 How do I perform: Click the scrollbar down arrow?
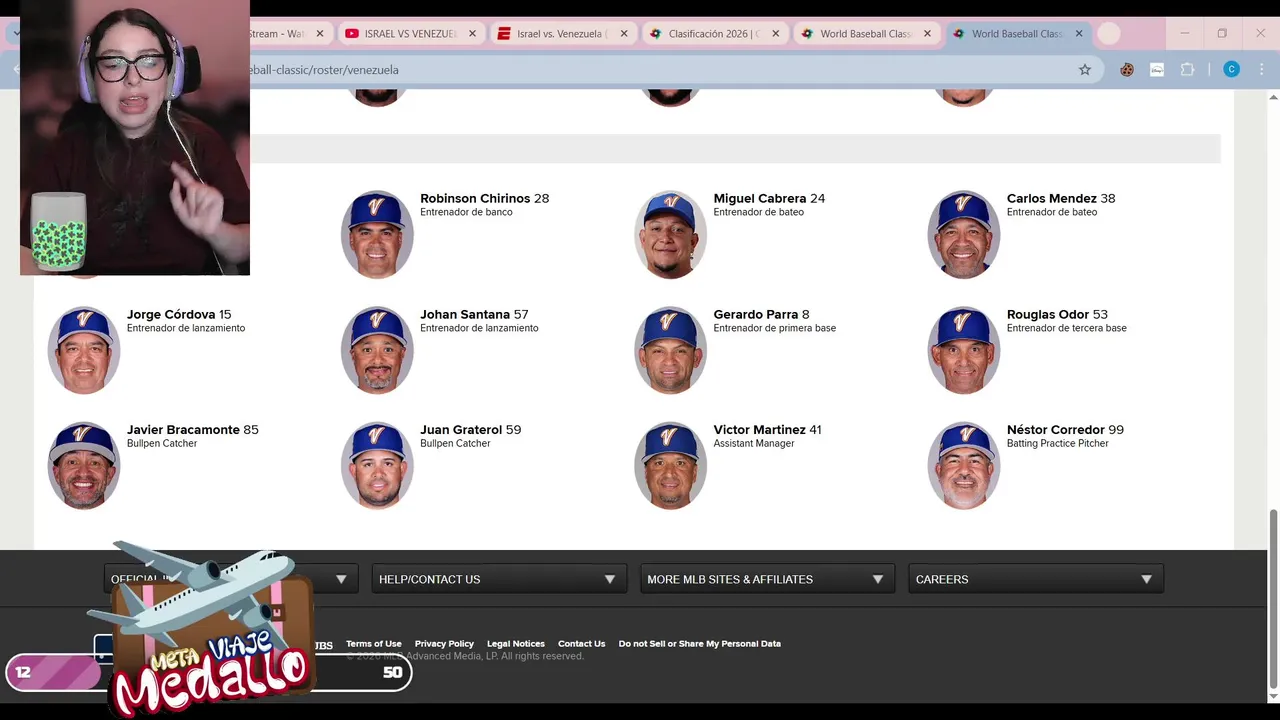[1273, 696]
